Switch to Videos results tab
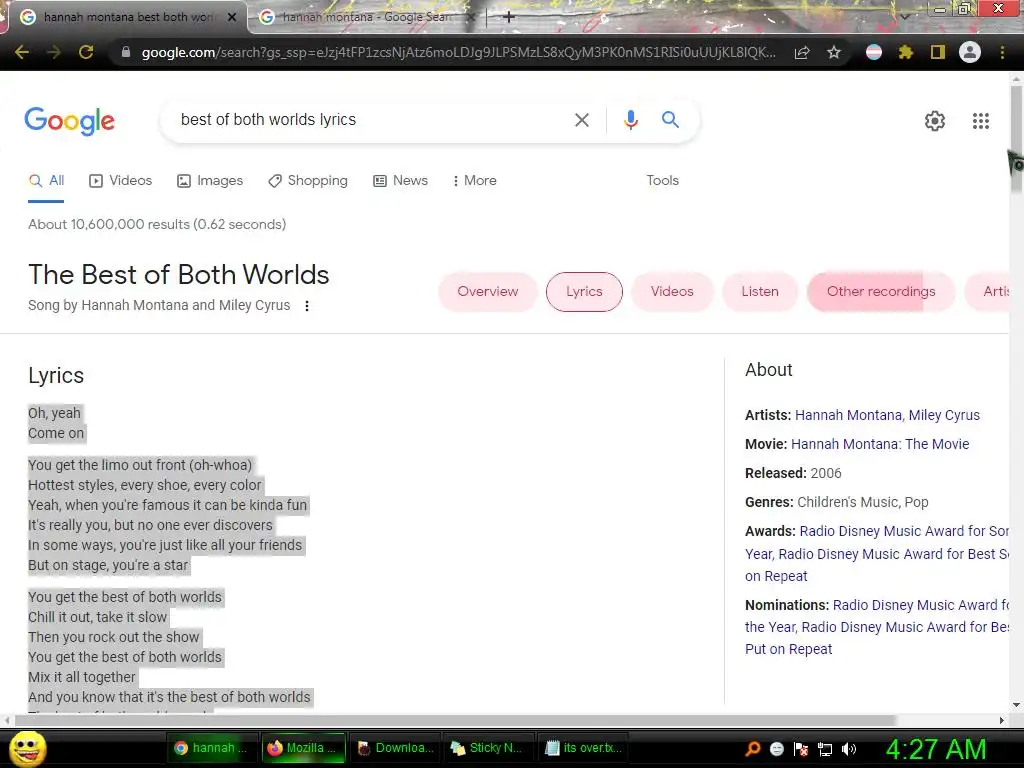 coord(121,181)
